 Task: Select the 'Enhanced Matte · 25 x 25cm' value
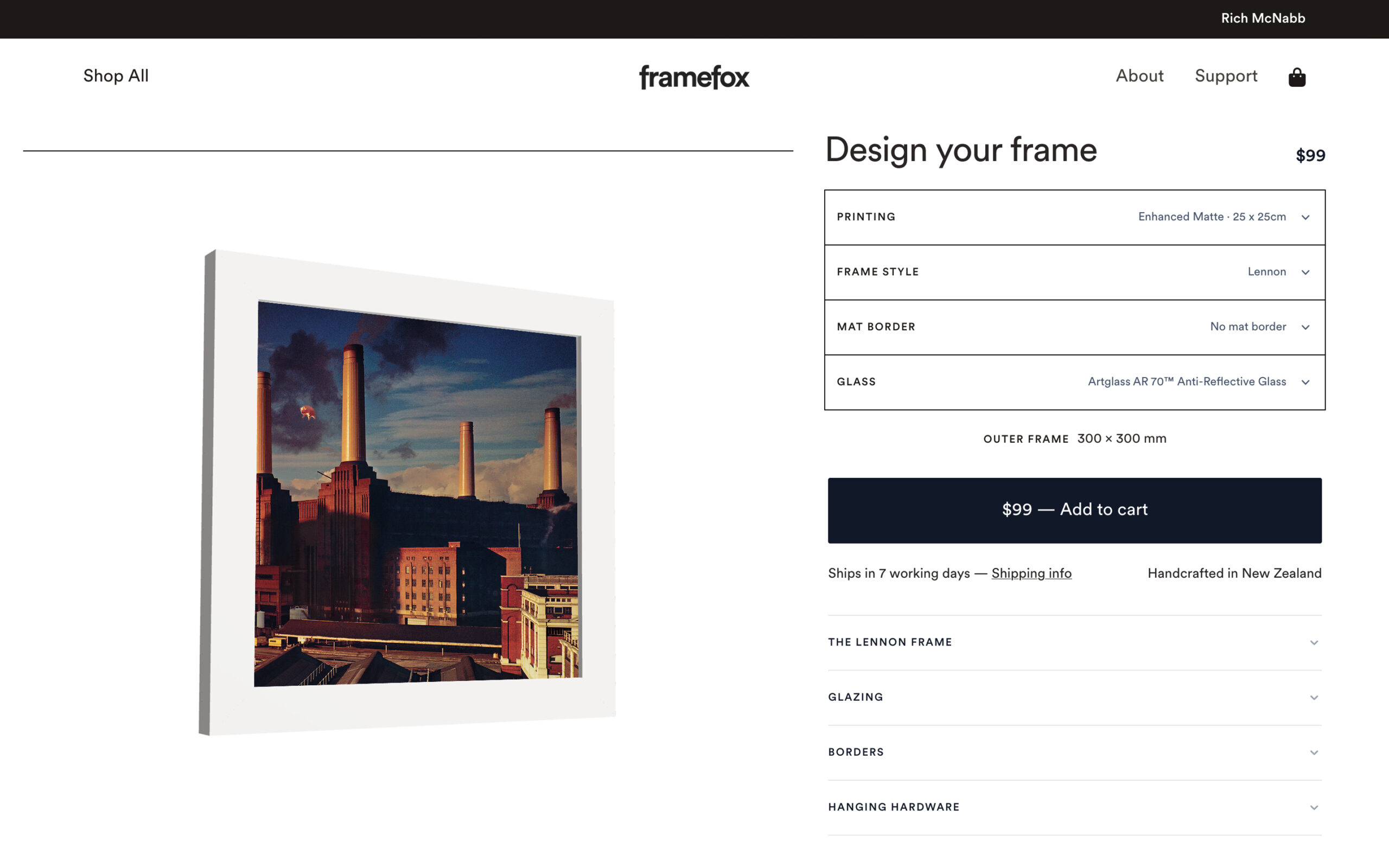click(1212, 217)
